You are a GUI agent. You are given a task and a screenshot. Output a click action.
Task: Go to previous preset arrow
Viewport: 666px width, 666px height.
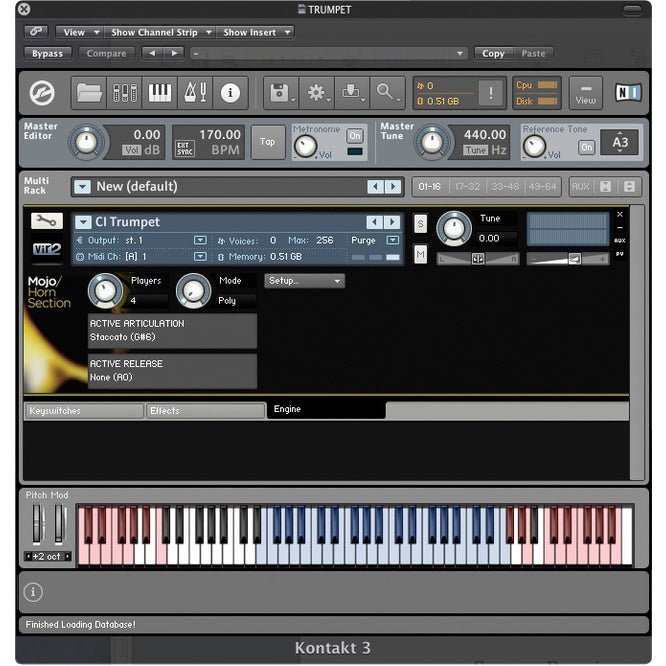(152, 54)
